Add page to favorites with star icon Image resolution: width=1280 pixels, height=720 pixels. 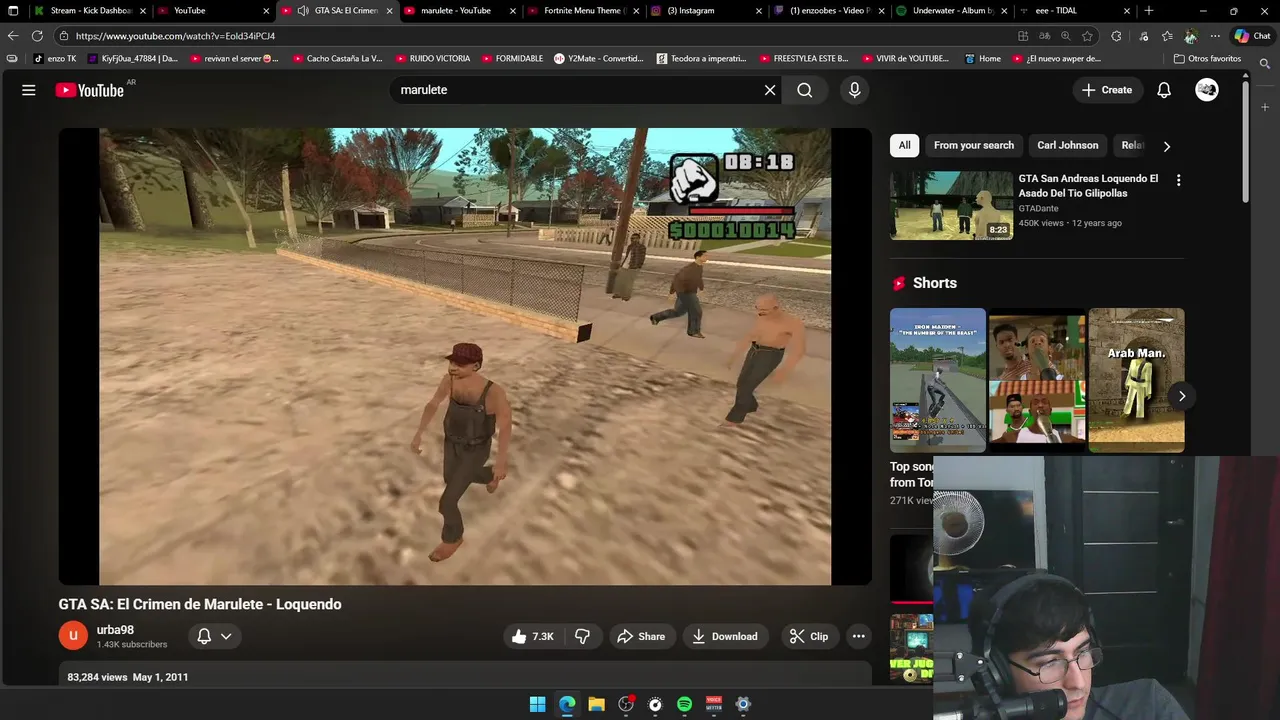(1087, 36)
